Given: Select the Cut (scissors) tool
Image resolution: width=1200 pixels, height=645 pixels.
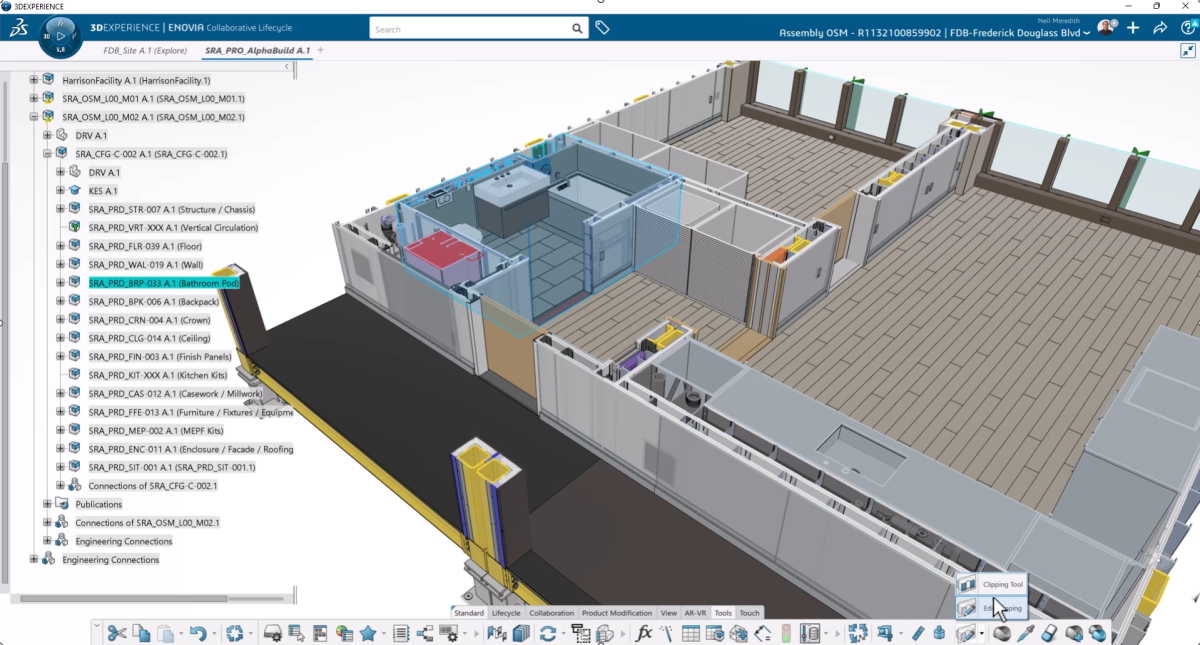Looking at the screenshot, I should click(x=117, y=631).
